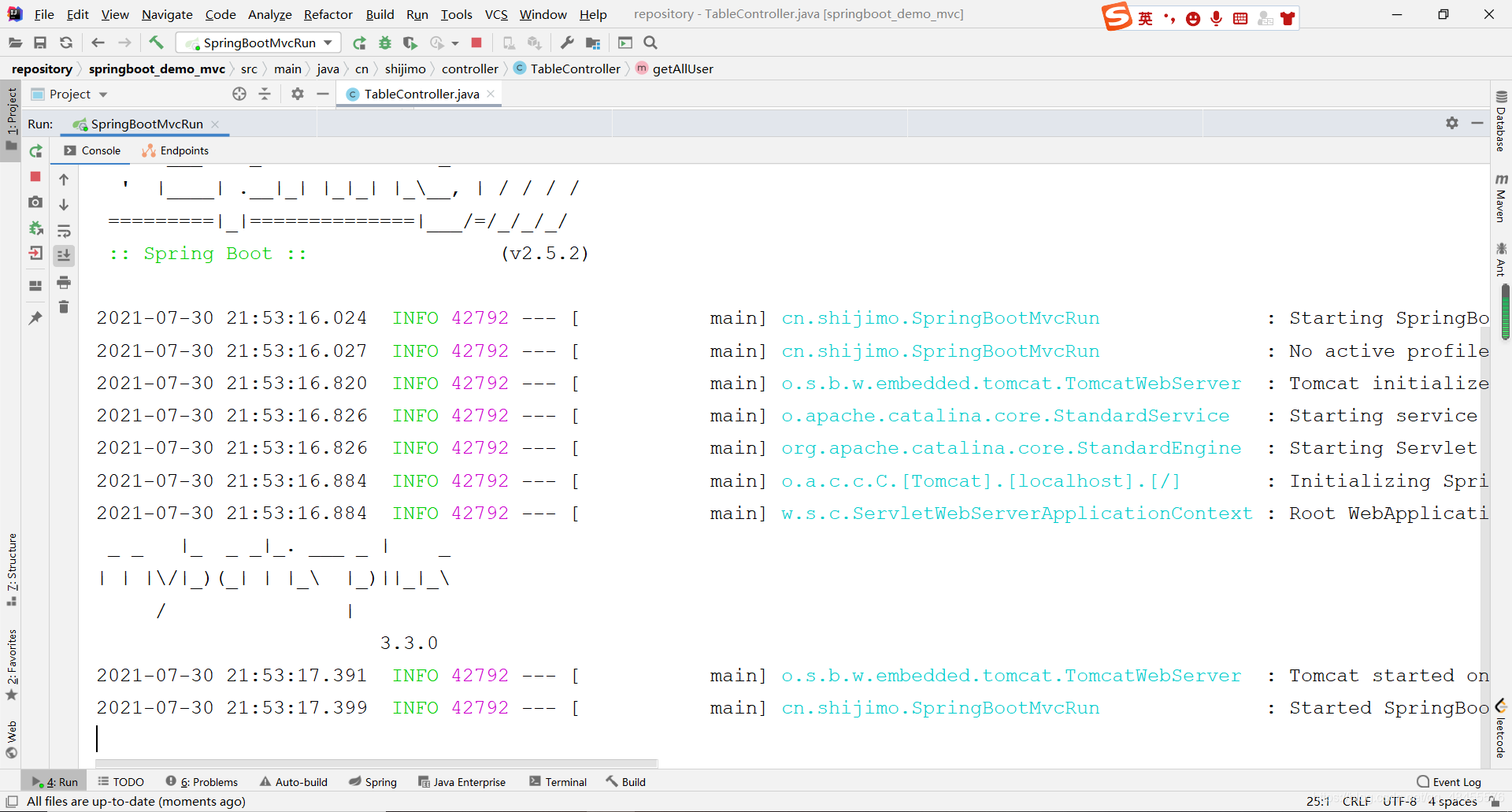Click the Sogou microphone voice input icon

pyautogui.click(x=1216, y=18)
